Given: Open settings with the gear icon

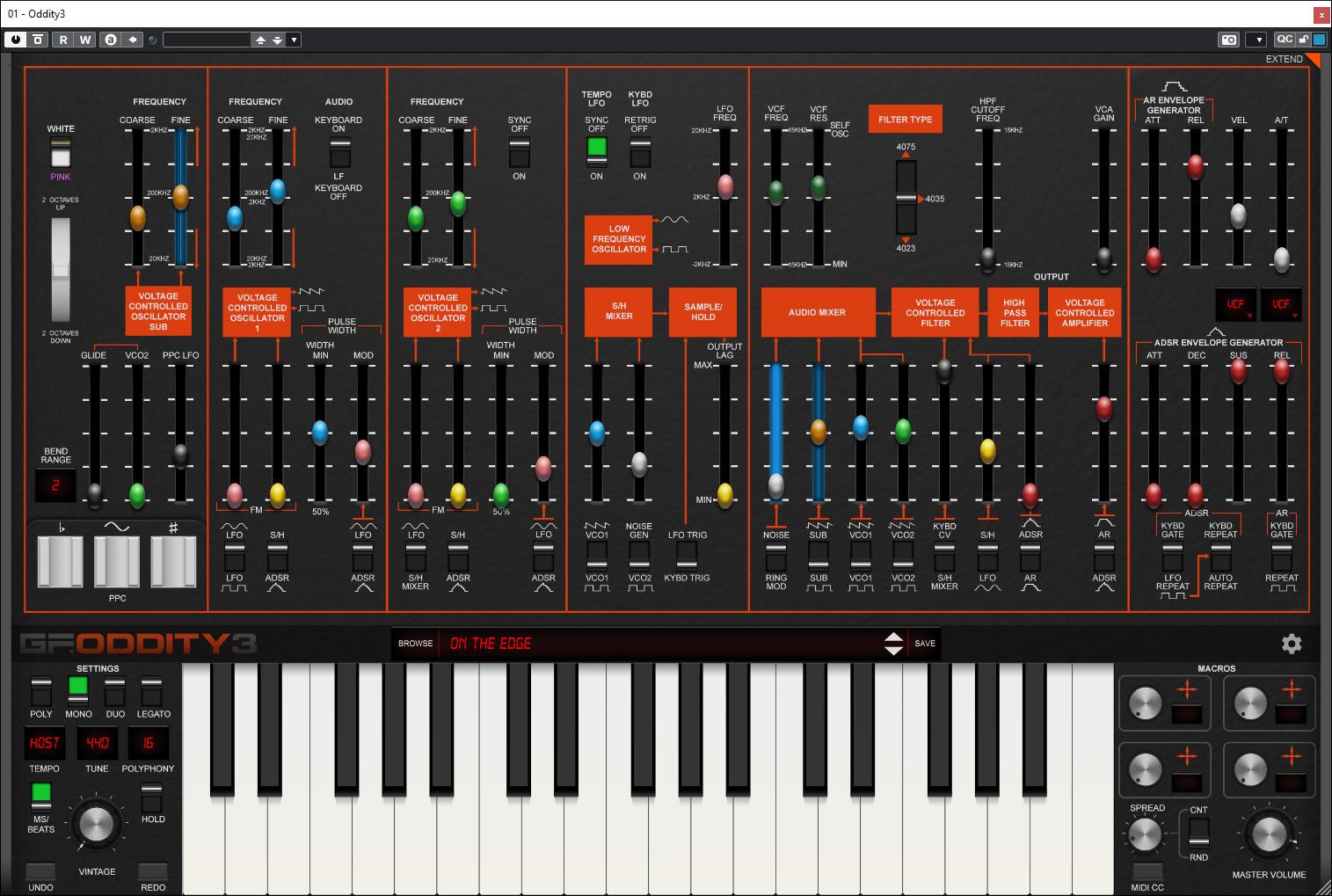Looking at the screenshot, I should 1291,644.
